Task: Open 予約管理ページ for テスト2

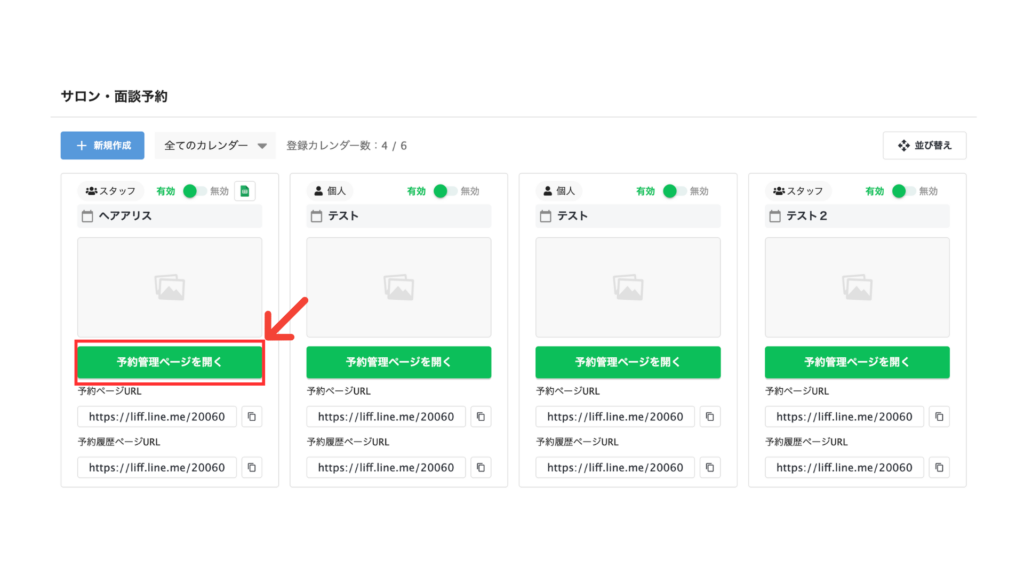Action: pyautogui.click(x=857, y=362)
